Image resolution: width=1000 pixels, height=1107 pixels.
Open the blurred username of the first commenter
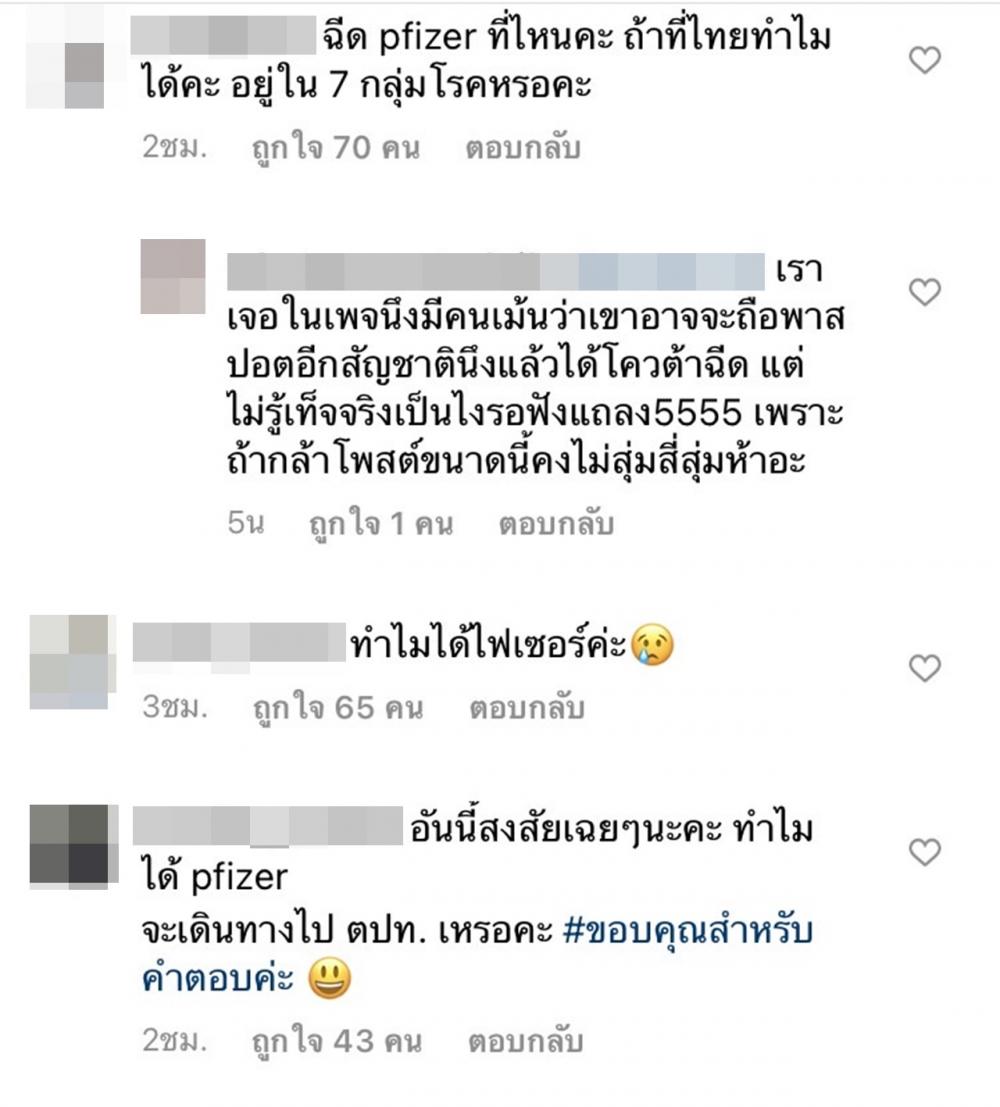223,37
